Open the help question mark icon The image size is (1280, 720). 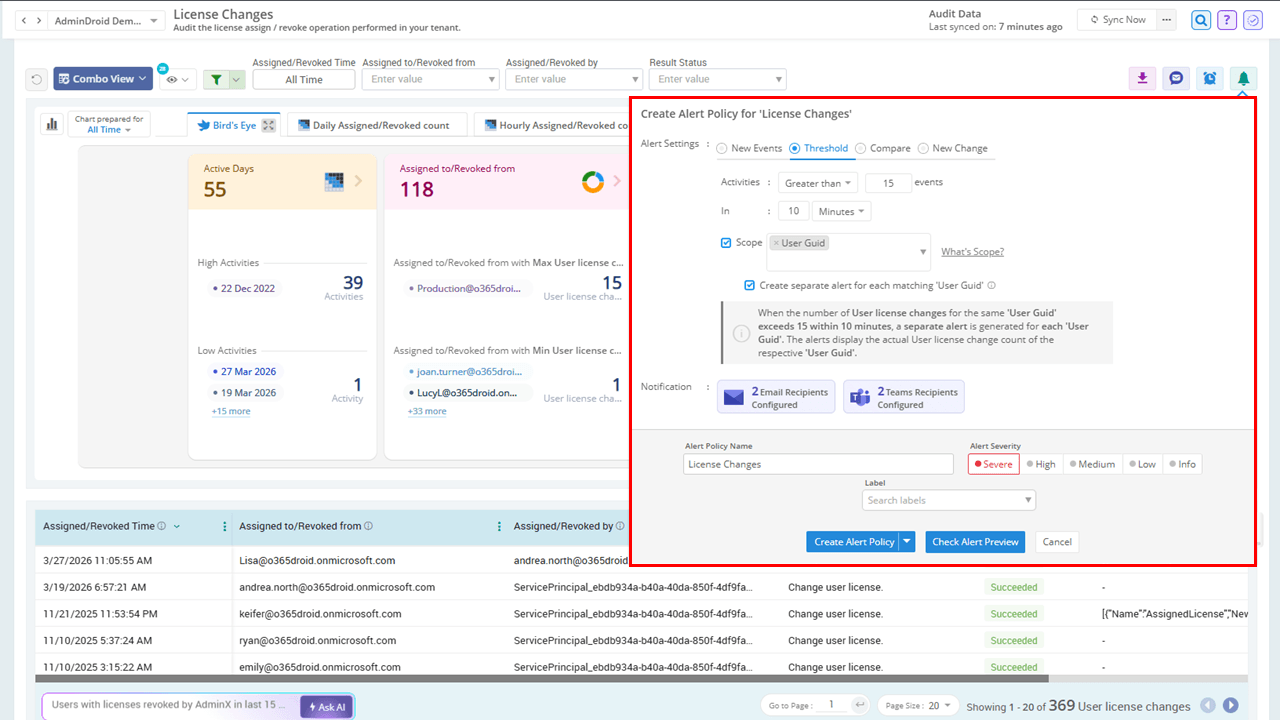1227,20
